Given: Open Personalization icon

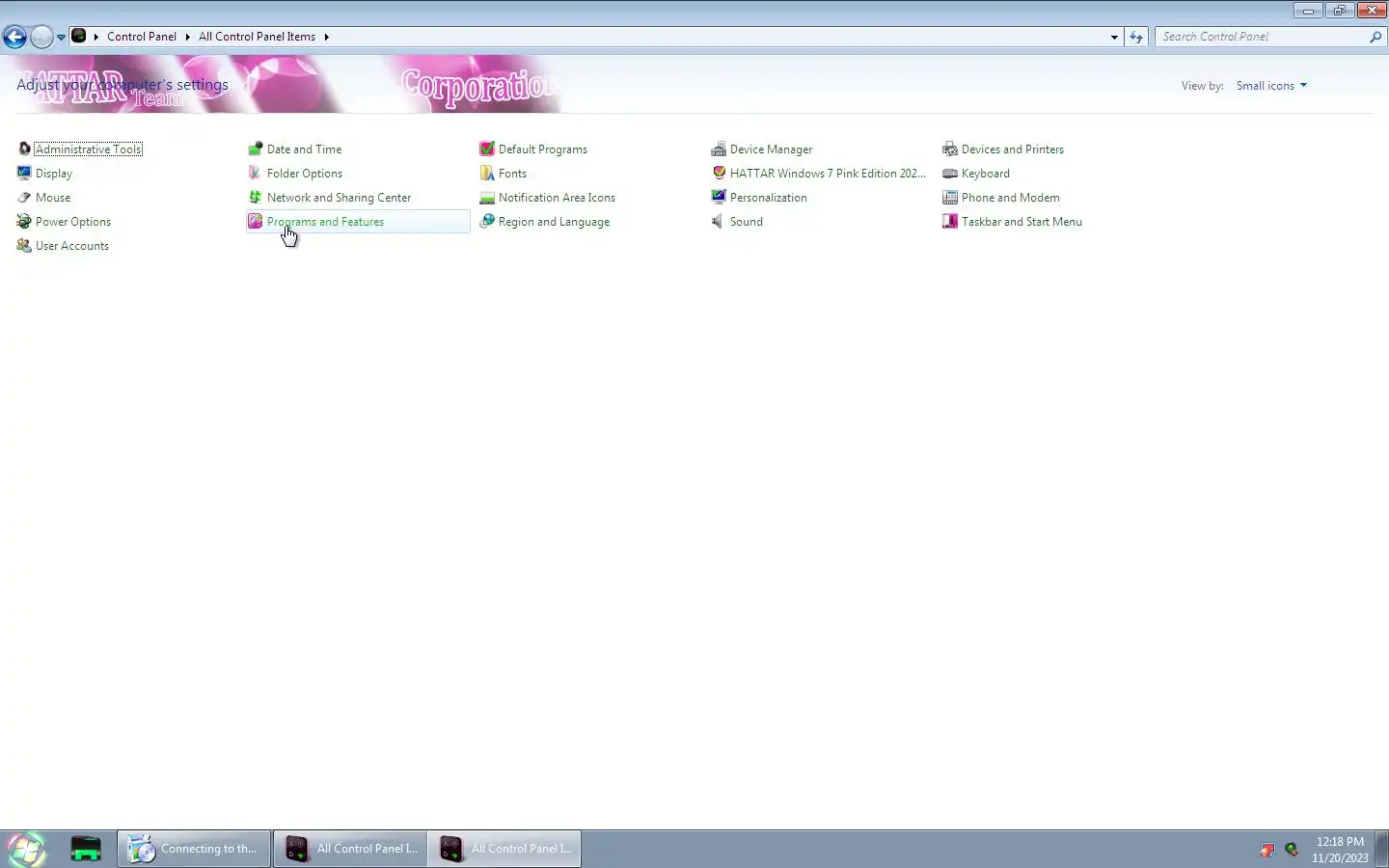Looking at the screenshot, I should tap(719, 197).
